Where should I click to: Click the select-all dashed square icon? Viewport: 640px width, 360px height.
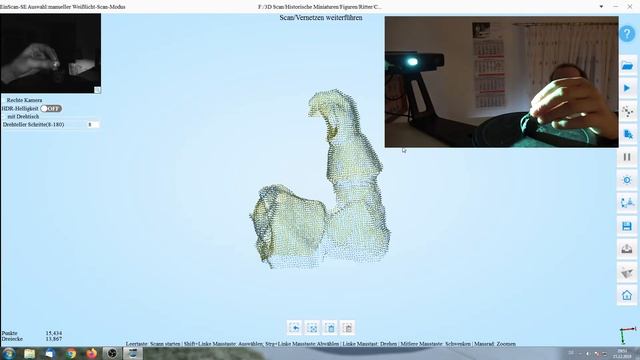point(312,328)
